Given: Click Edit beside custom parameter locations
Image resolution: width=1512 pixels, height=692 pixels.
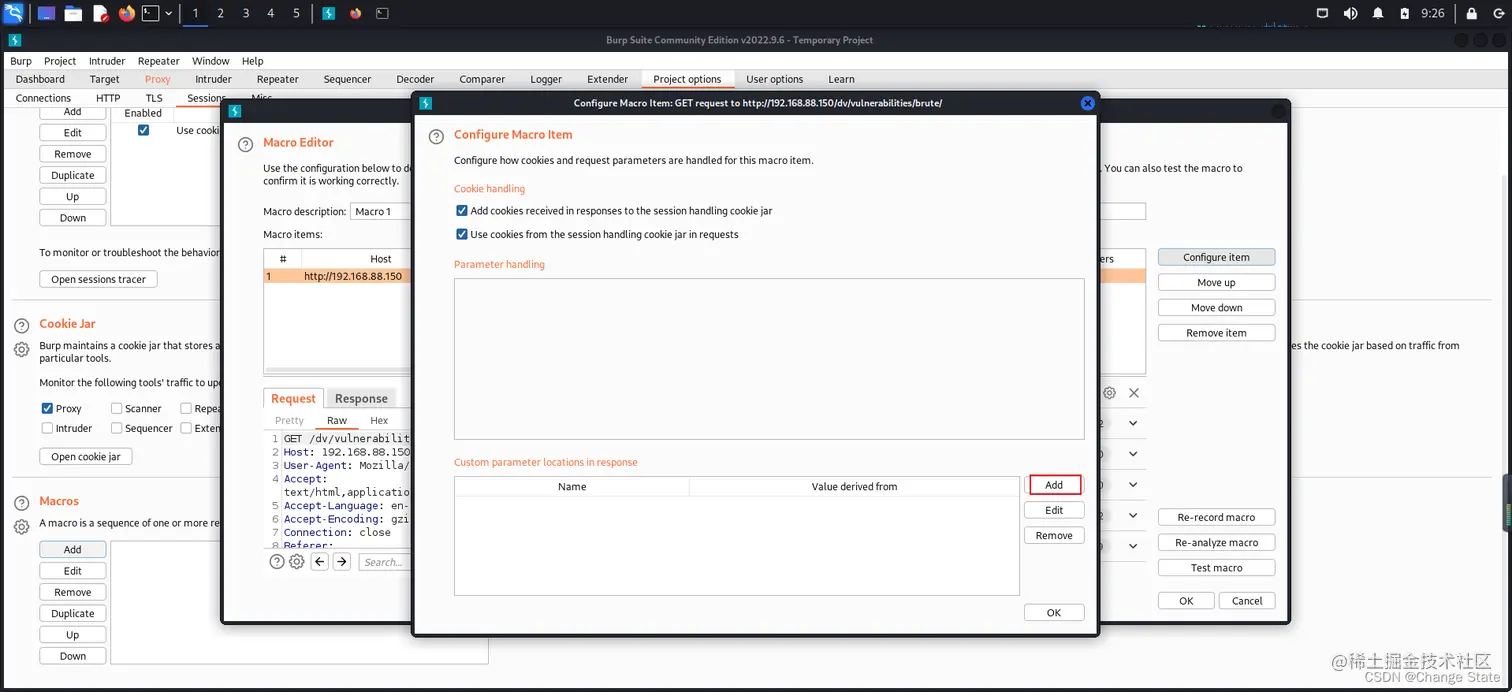Looking at the screenshot, I should pyautogui.click(x=1054, y=510).
